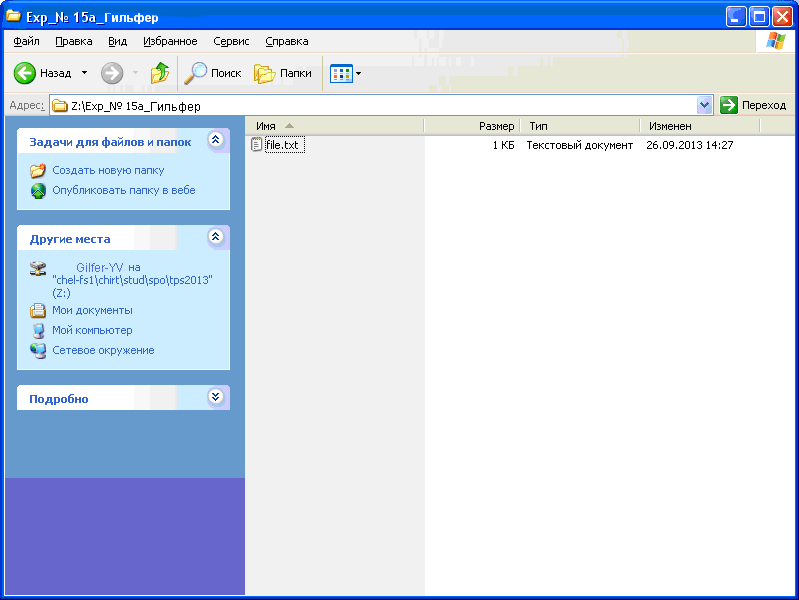Screen dimensions: 799x600
Task: Sort files by the Тип column header
Action: click(580, 126)
